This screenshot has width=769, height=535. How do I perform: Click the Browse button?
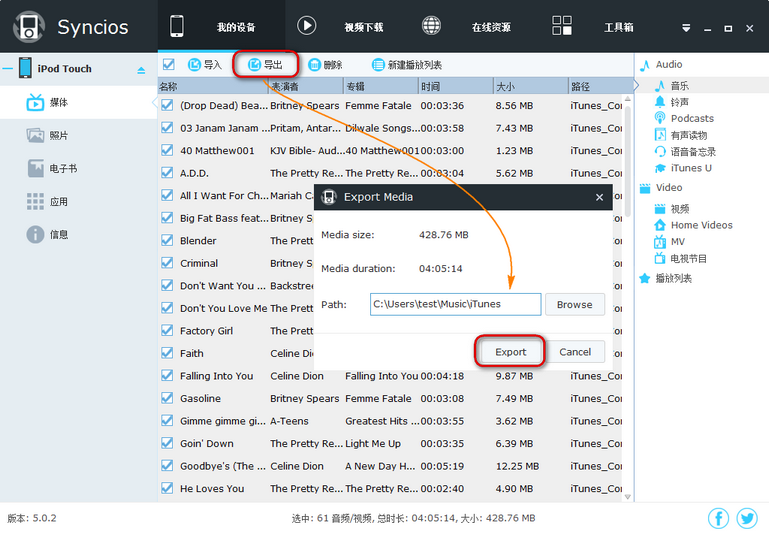[574, 305]
